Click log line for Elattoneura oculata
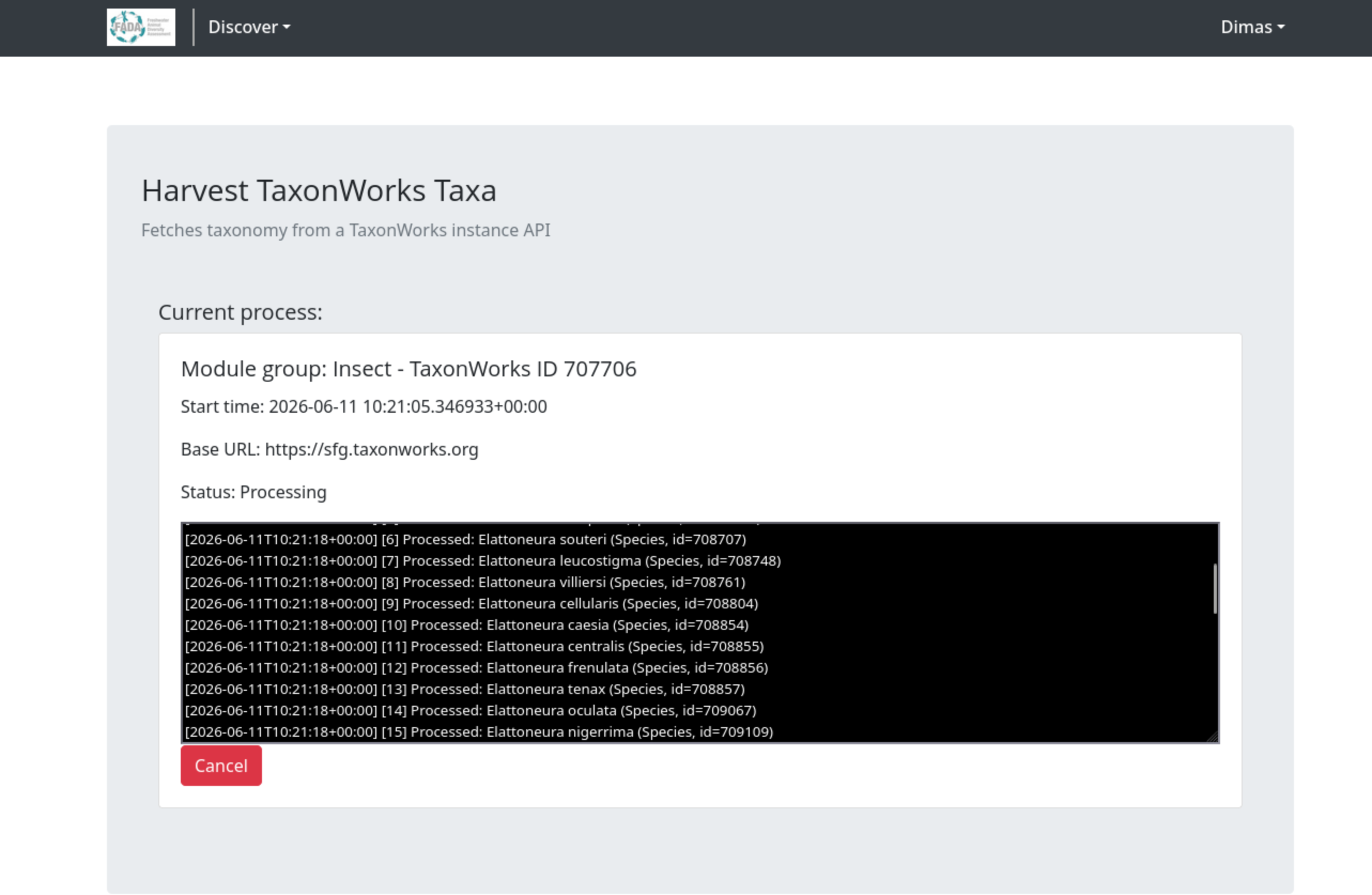Viewport: 1372px width, 895px height. tap(471, 710)
